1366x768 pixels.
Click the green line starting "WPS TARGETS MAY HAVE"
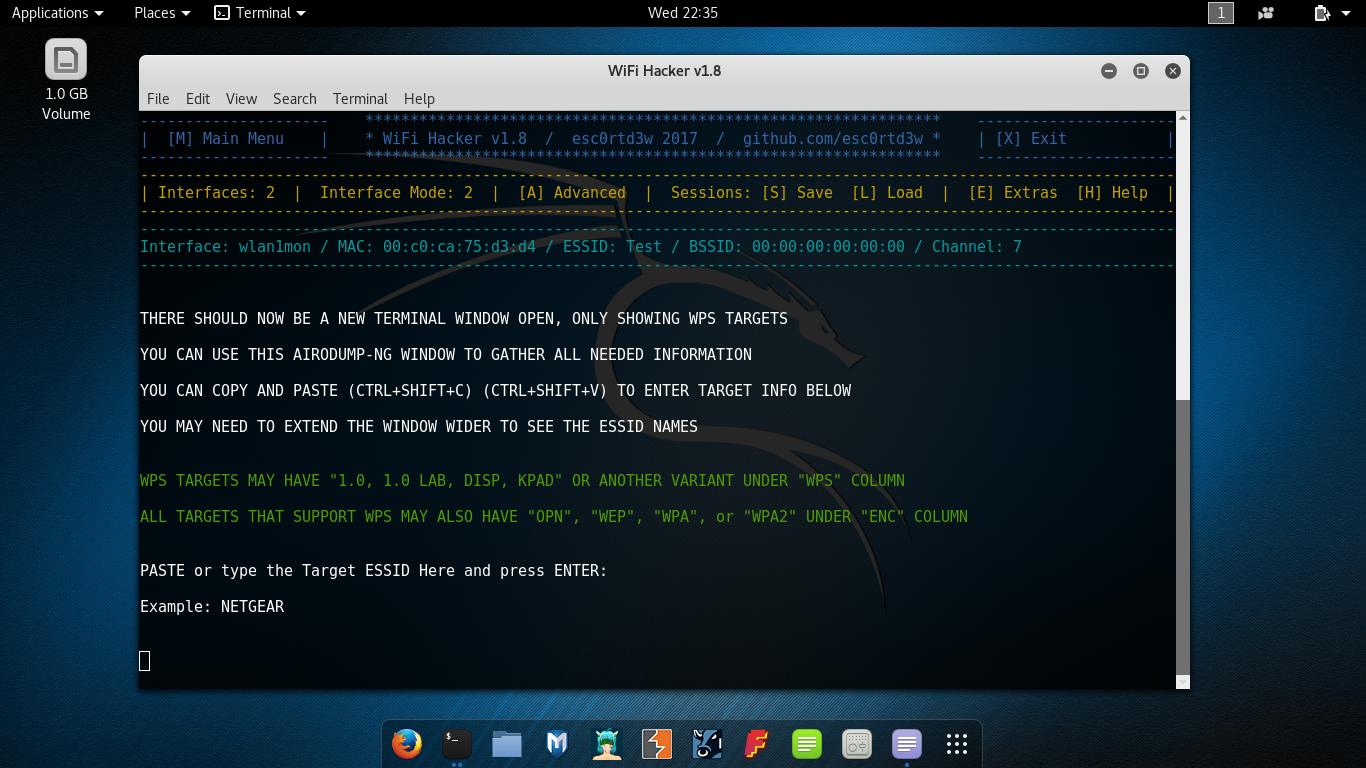pyautogui.click(x=522, y=481)
